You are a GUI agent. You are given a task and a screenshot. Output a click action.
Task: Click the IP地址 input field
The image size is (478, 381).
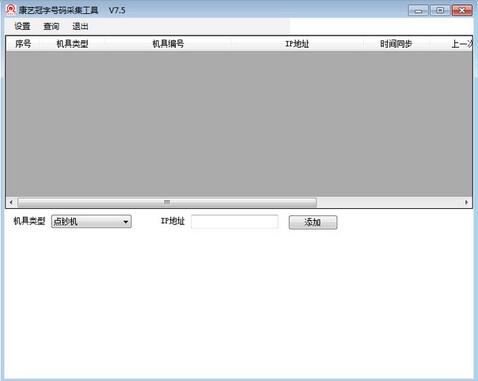(x=235, y=222)
